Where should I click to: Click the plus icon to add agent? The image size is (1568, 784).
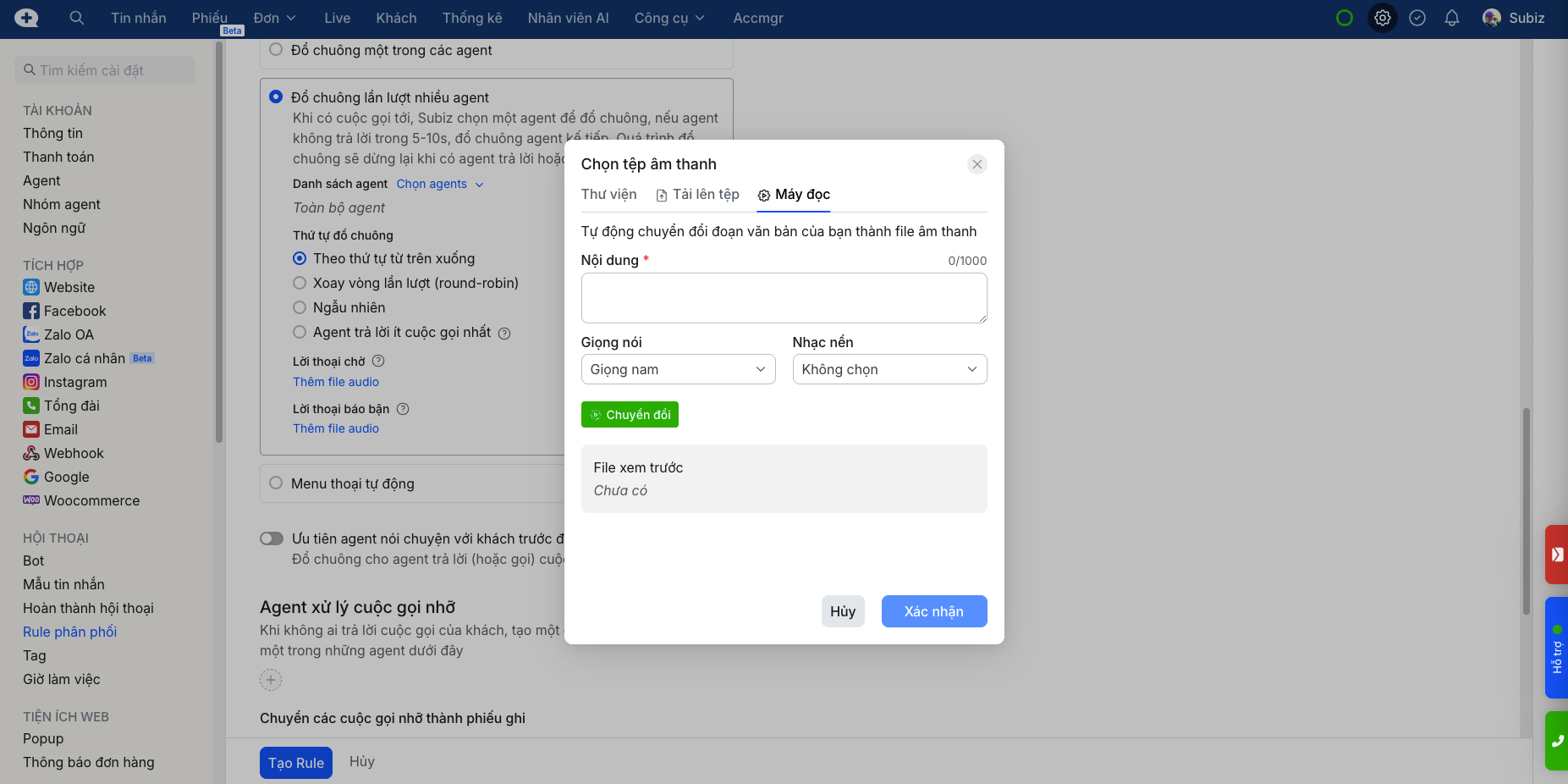(271, 680)
